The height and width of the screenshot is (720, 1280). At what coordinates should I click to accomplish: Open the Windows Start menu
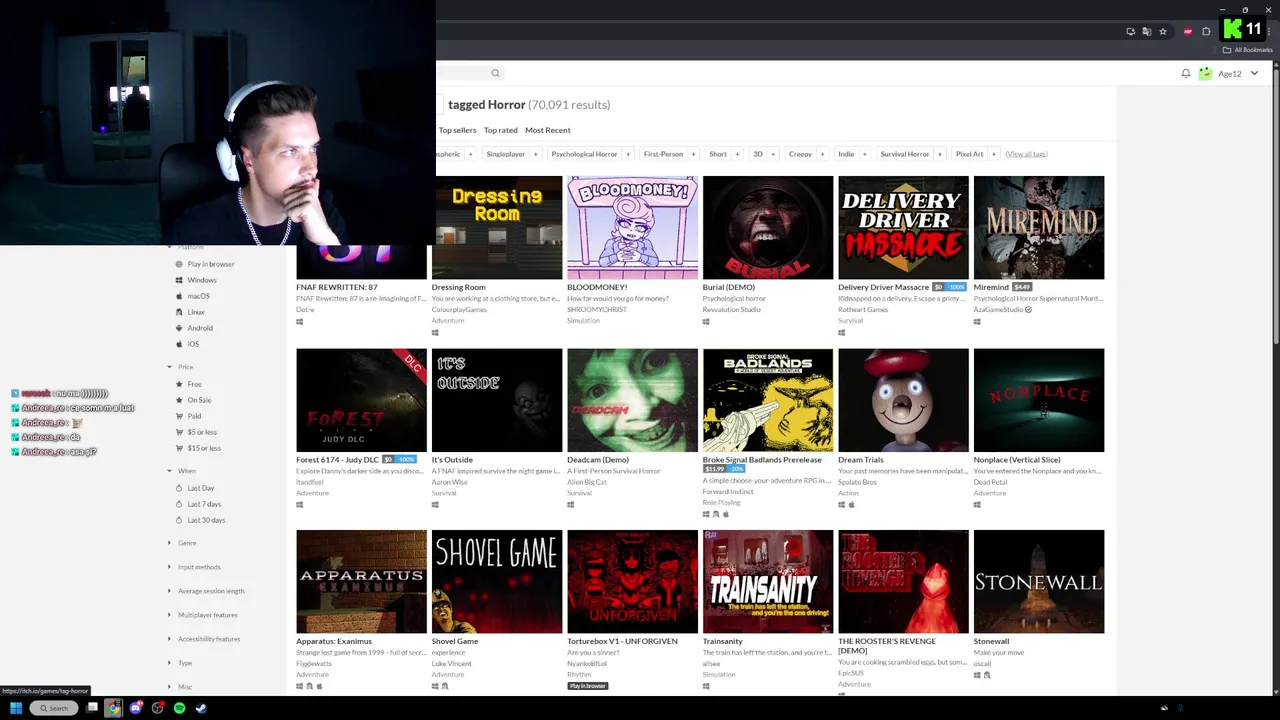pos(16,708)
